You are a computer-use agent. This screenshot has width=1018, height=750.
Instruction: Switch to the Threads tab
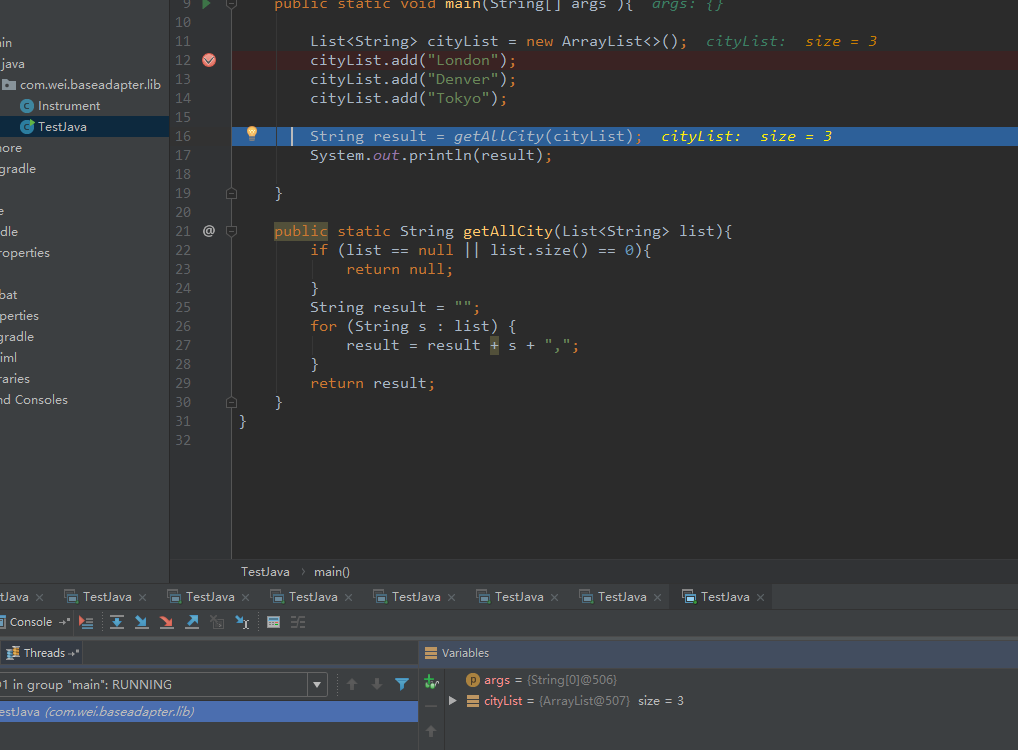42,653
